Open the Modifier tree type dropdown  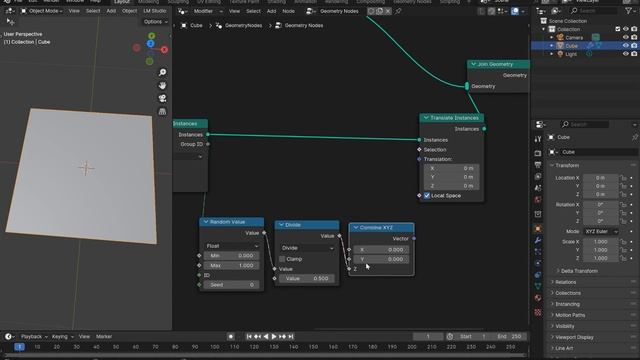pyautogui.click(x=209, y=11)
